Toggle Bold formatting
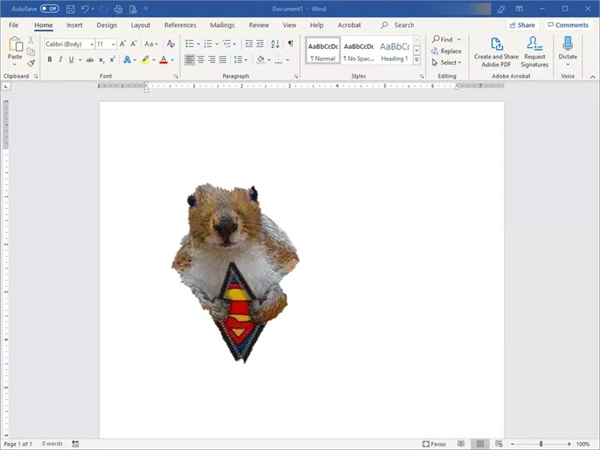The image size is (600, 450). [x=49, y=60]
